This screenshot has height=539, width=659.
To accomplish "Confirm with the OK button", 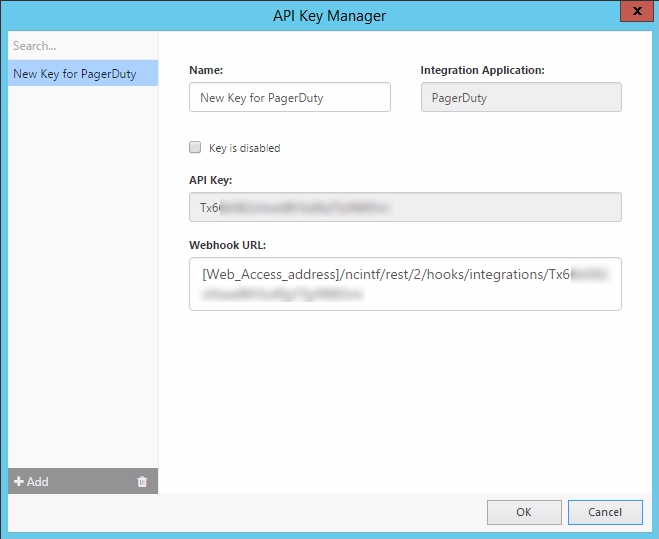I will pos(524,512).
